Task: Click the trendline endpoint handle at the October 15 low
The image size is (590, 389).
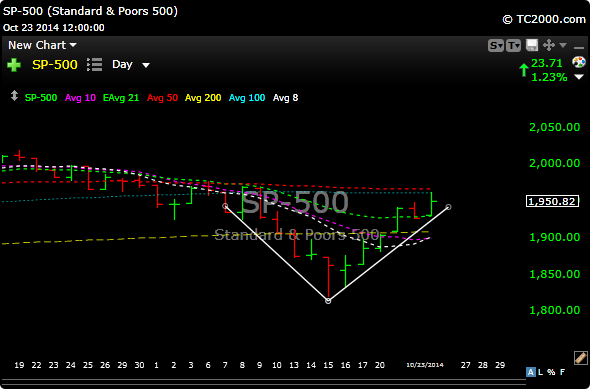Action: click(328, 301)
